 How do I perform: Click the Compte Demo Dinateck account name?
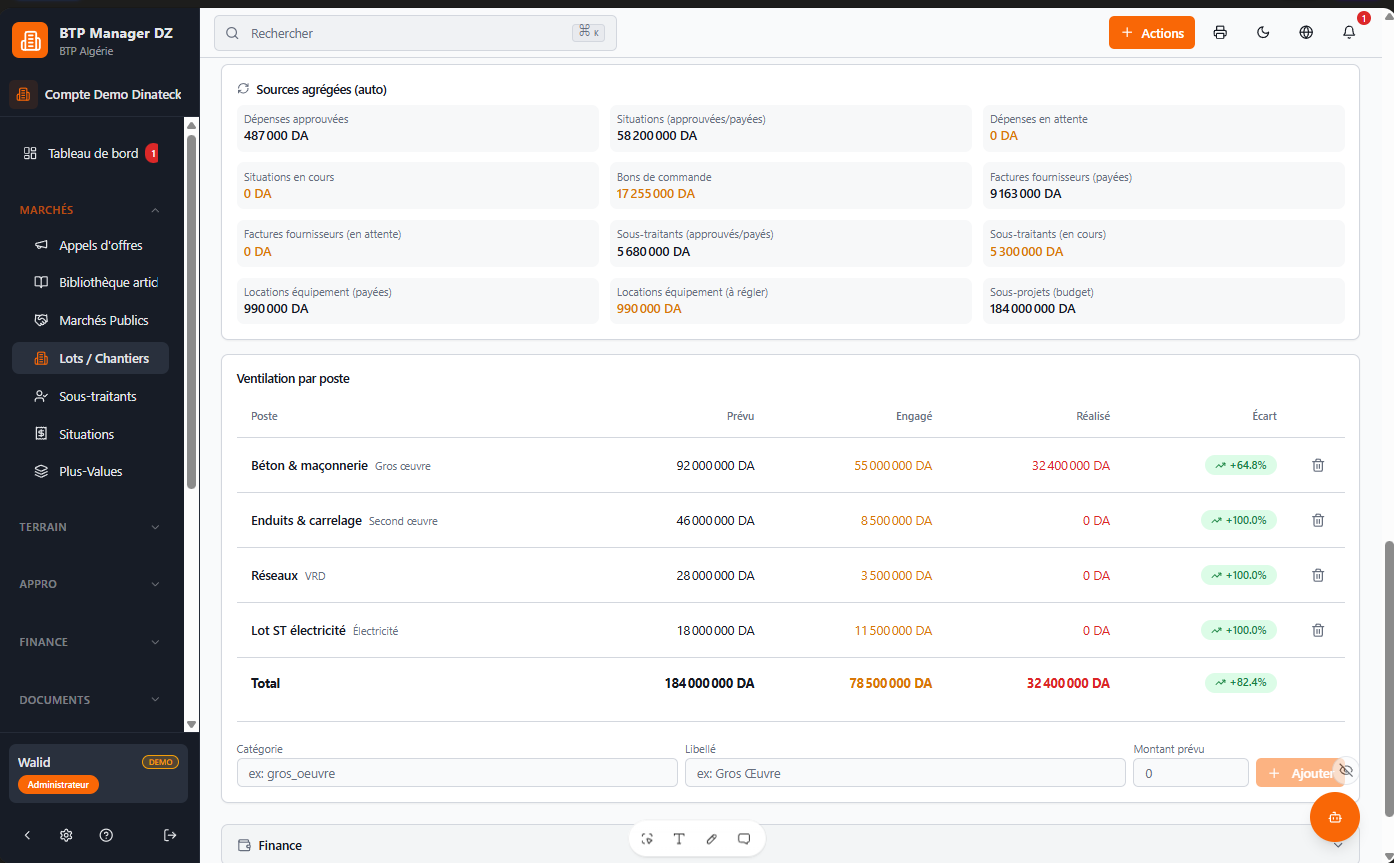[113, 94]
